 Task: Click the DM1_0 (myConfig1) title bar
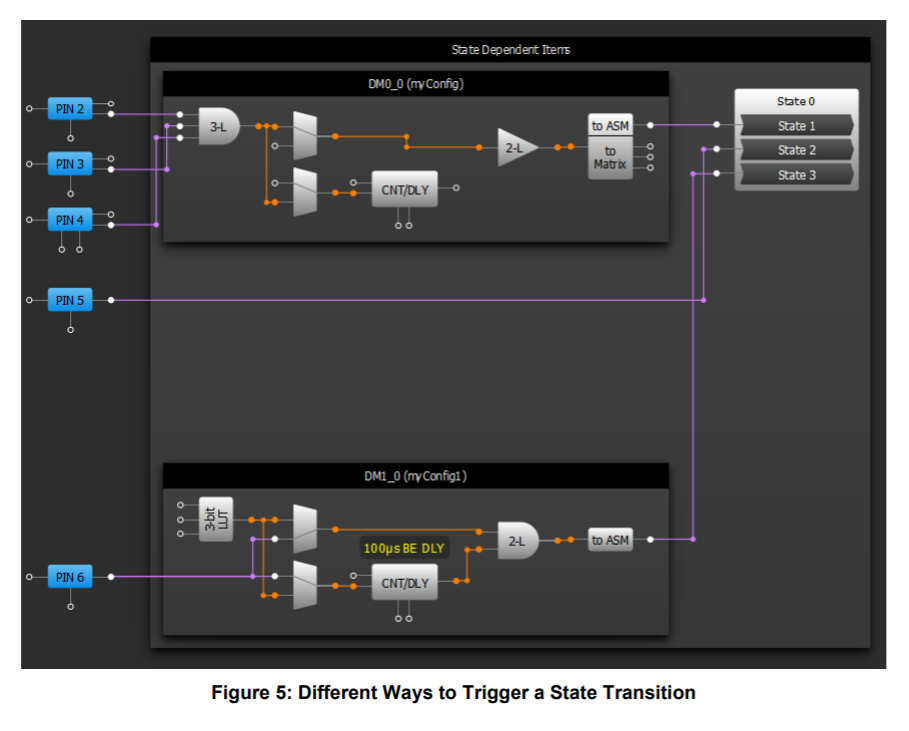(x=416, y=476)
